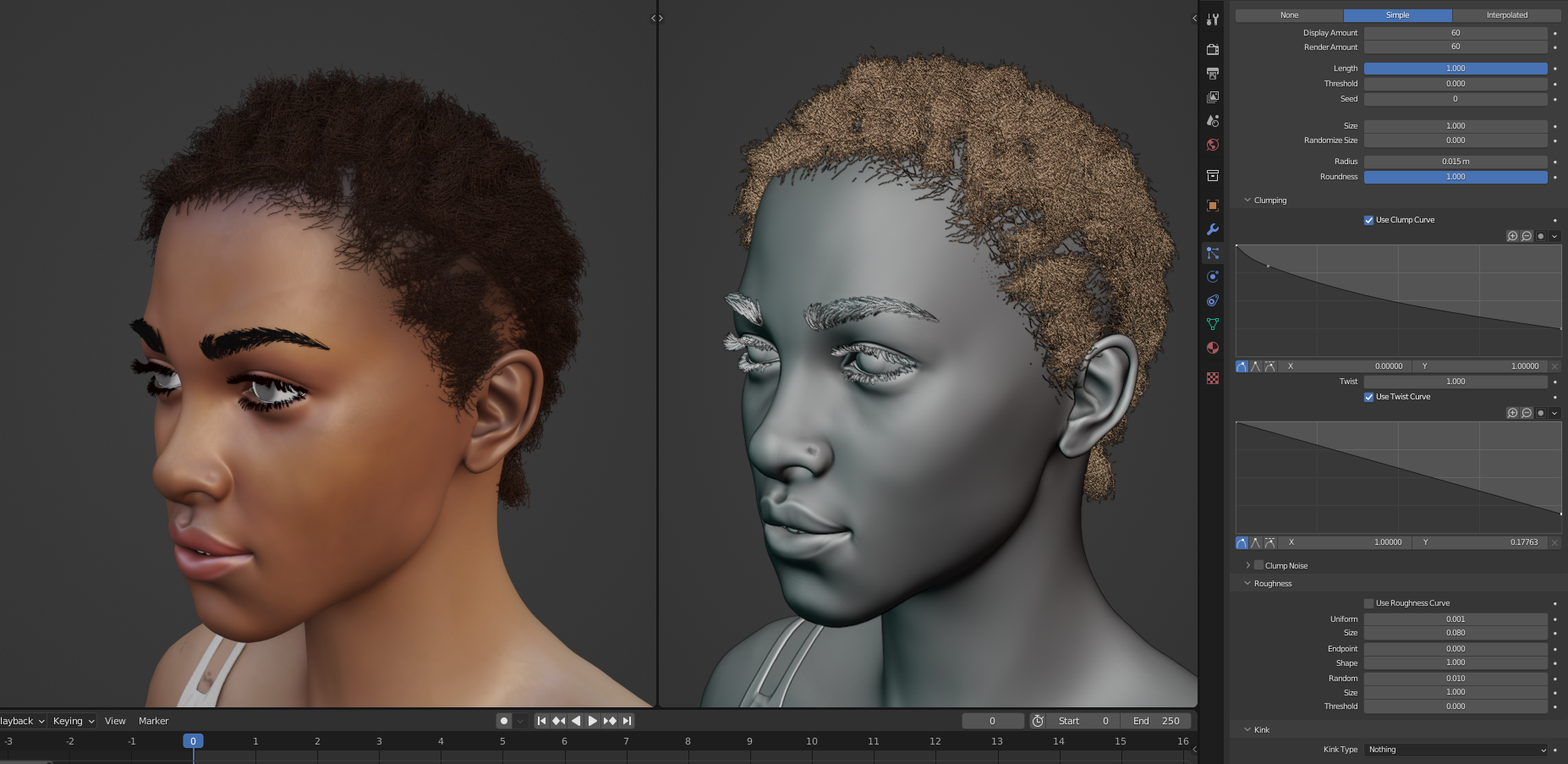The image size is (1568, 764).
Task: Uncheck Use Clump Curve
Action: [x=1368, y=219]
